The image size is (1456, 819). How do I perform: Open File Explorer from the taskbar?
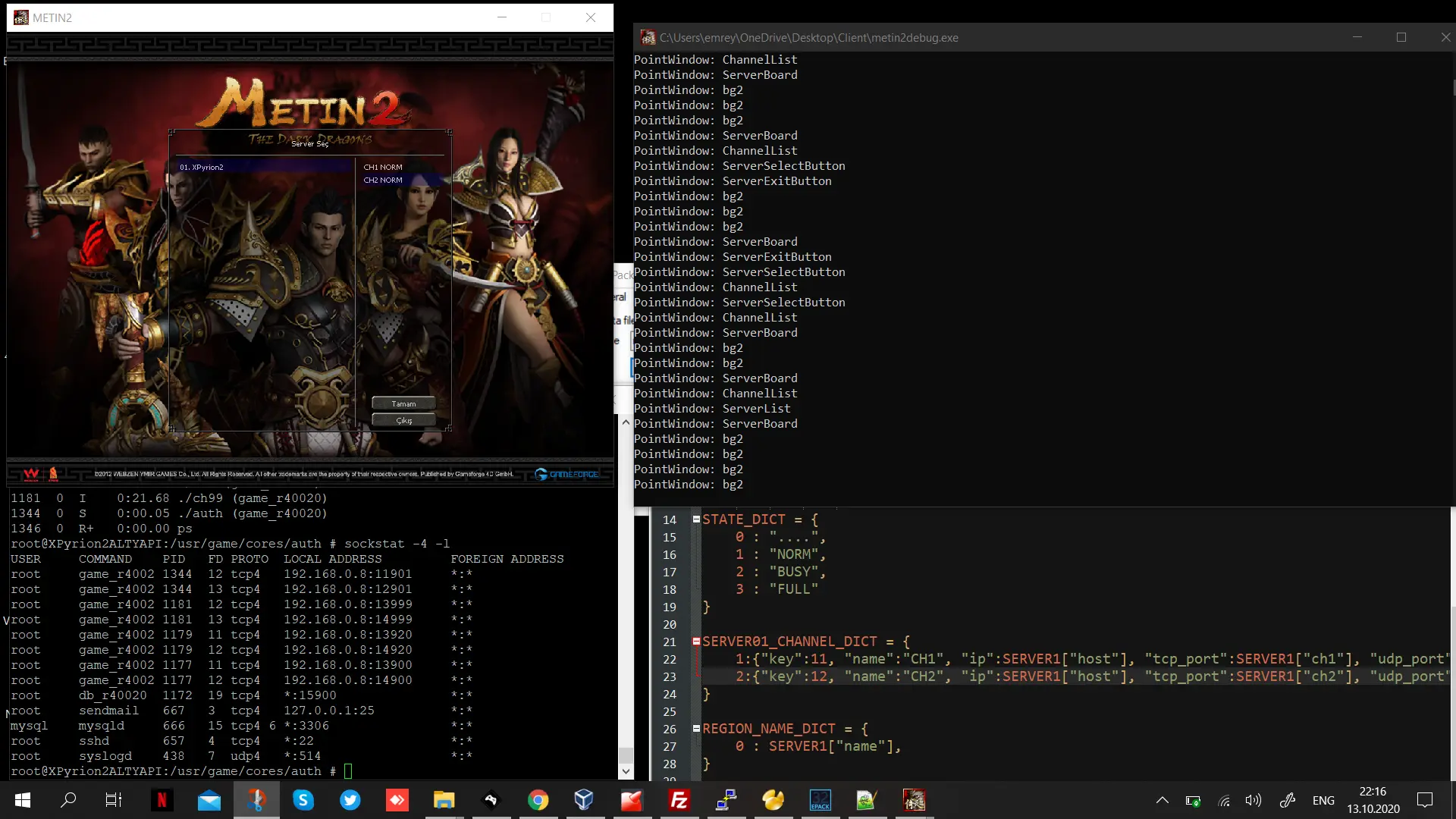tap(444, 800)
